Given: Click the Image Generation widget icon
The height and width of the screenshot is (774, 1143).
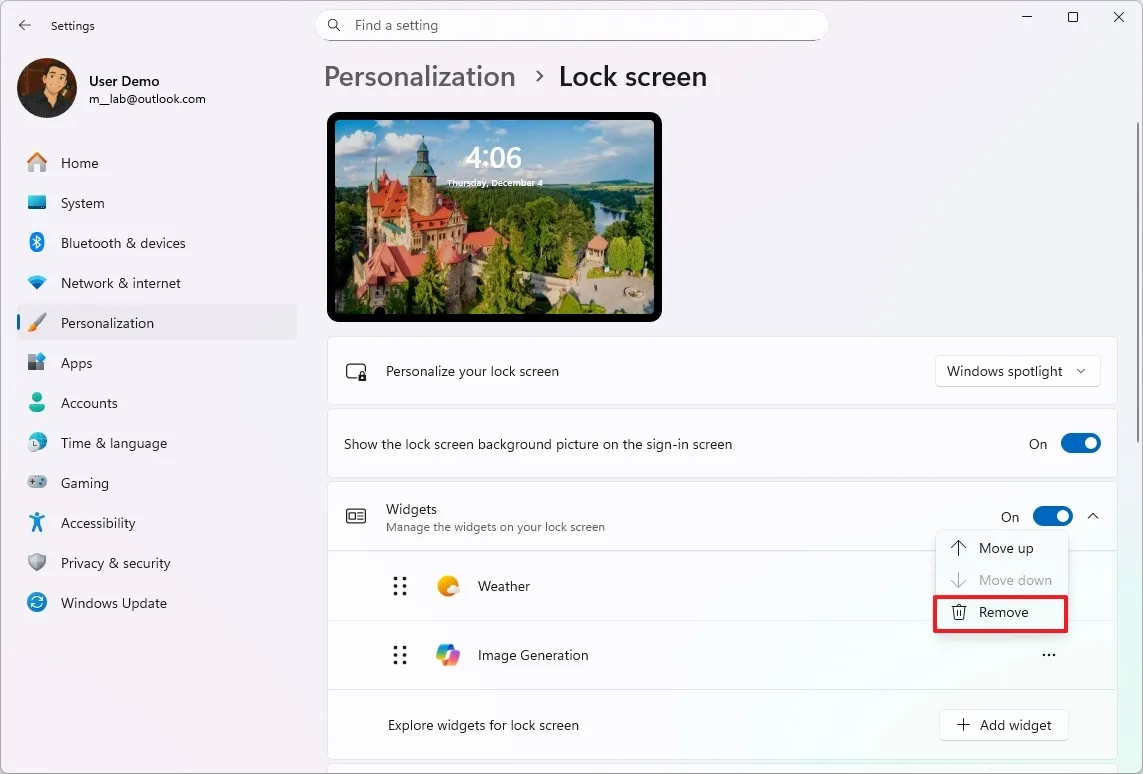Looking at the screenshot, I should [447, 655].
